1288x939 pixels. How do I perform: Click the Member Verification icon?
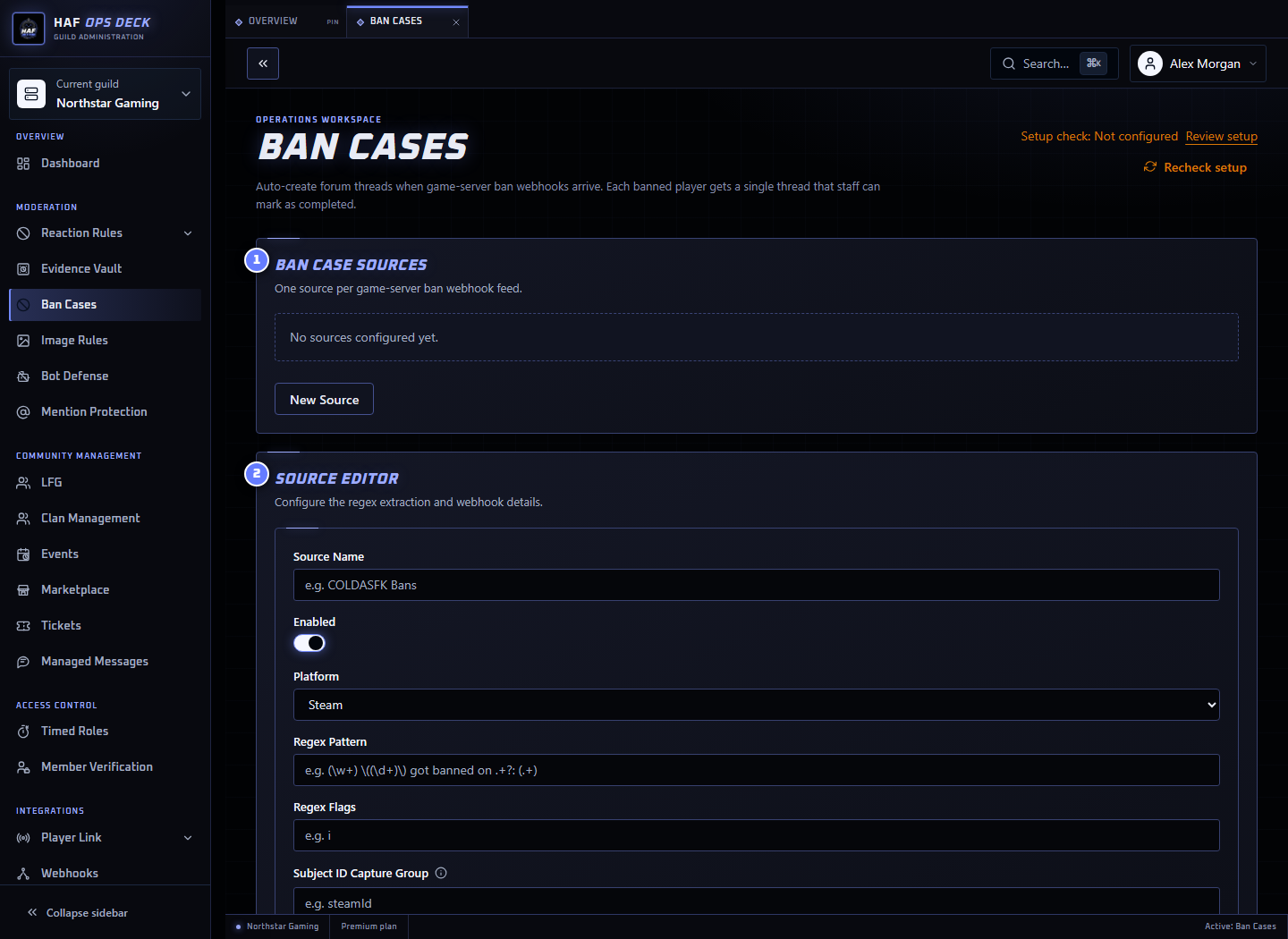pos(23,767)
